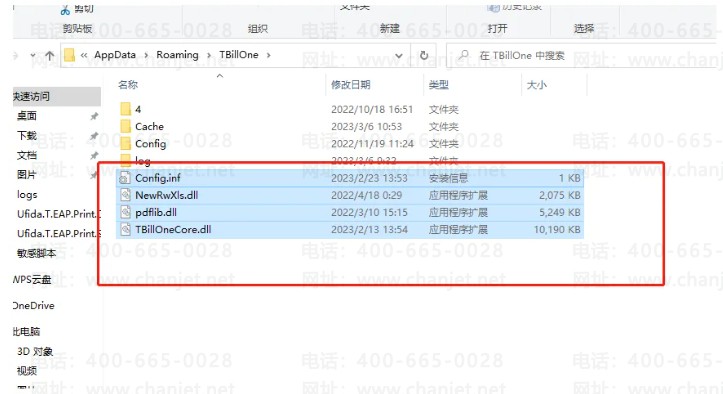Click the Config folder icon
This screenshot has width=723, height=394.
[x=125, y=143]
